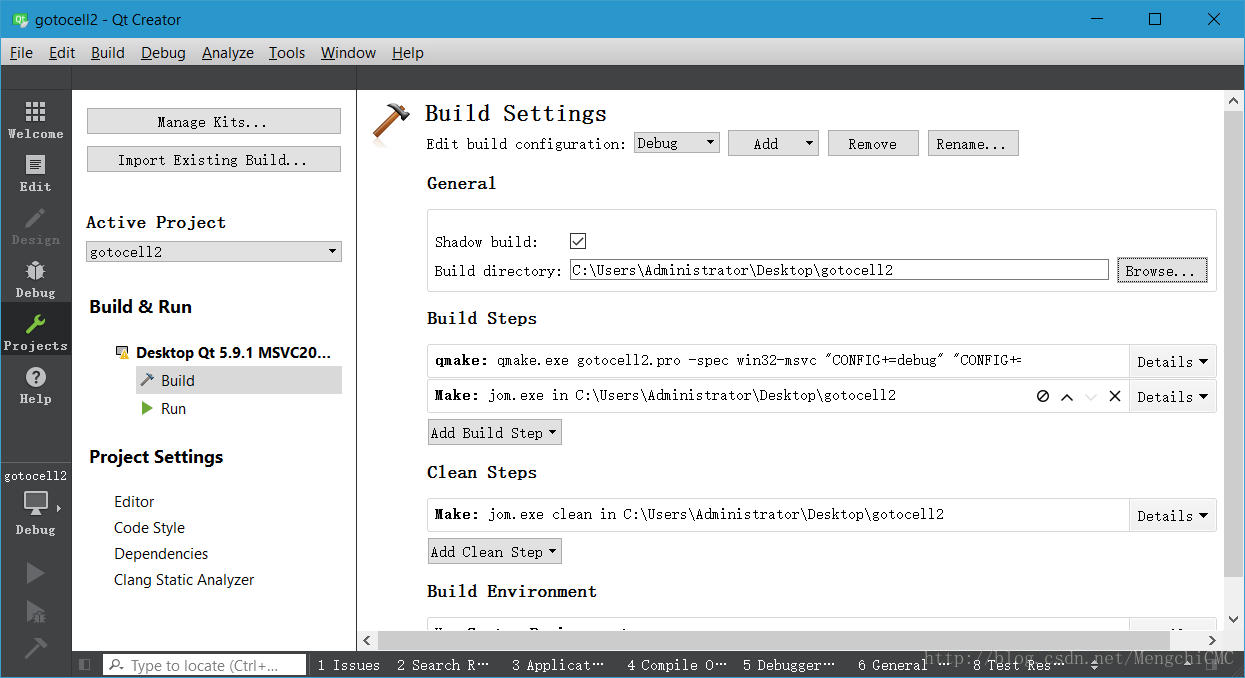Remove the Make build step
The height and width of the screenshot is (678, 1245).
click(x=1115, y=396)
